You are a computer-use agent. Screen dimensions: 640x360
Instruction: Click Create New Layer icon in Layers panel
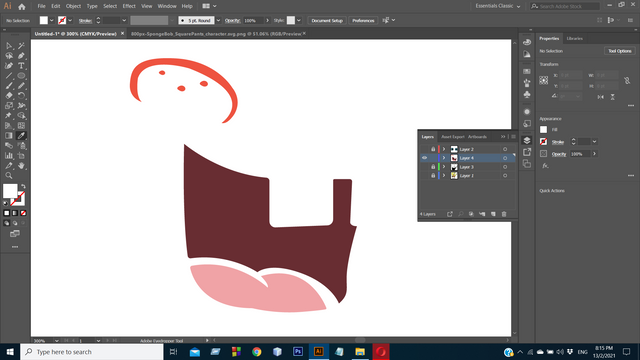click(x=493, y=214)
